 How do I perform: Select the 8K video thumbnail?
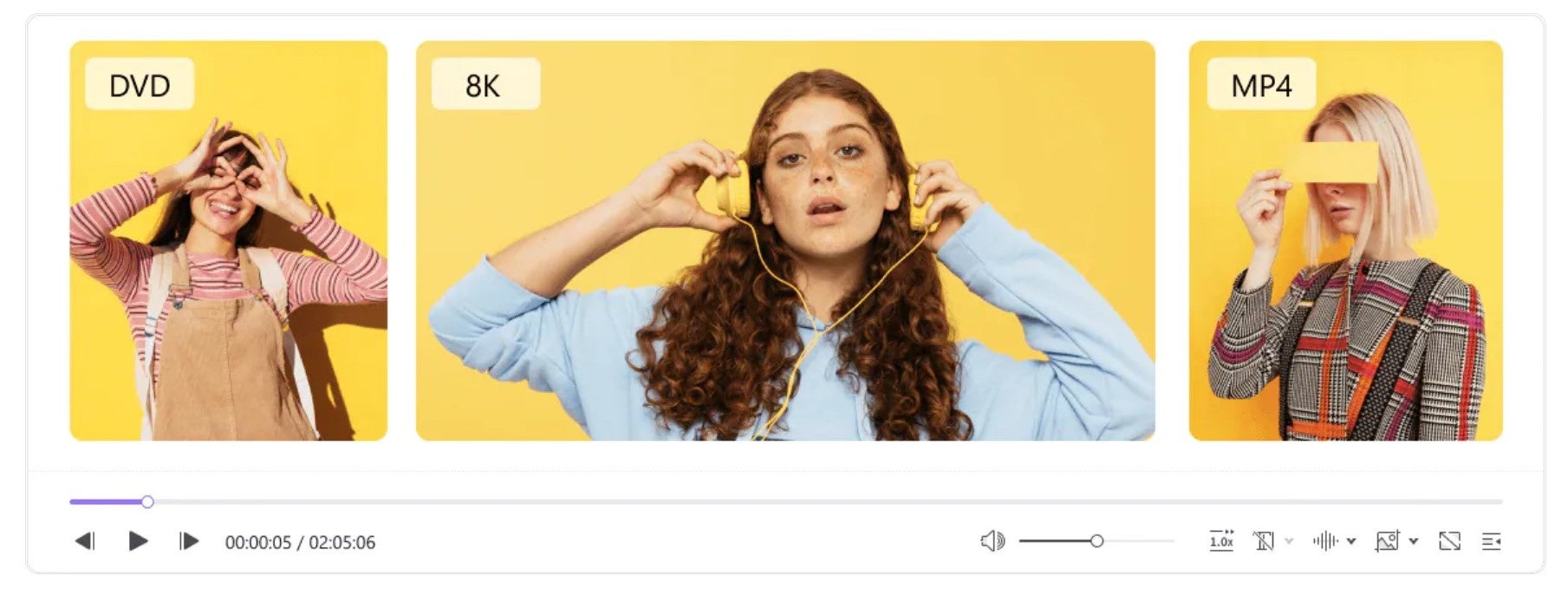[x=785, y=240]
